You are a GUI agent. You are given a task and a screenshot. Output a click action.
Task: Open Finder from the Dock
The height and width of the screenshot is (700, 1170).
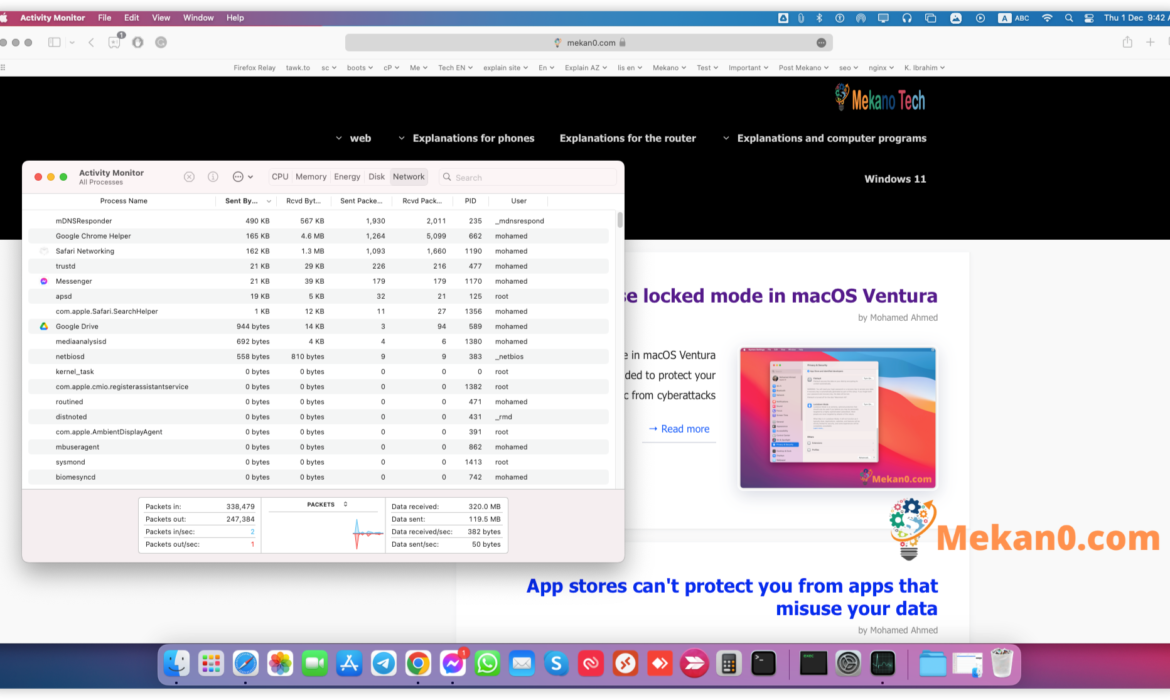pyautogui.click(x=176, y=663)
